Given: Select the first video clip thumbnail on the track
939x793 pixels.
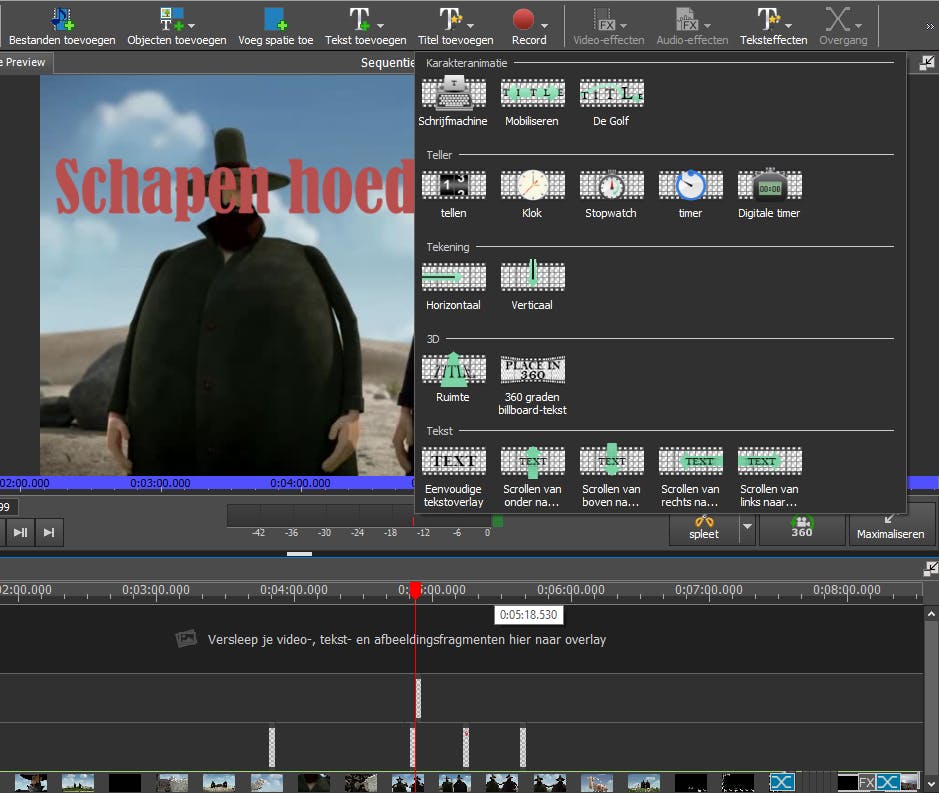Looking at the screenshot, I should pos(31,782).
